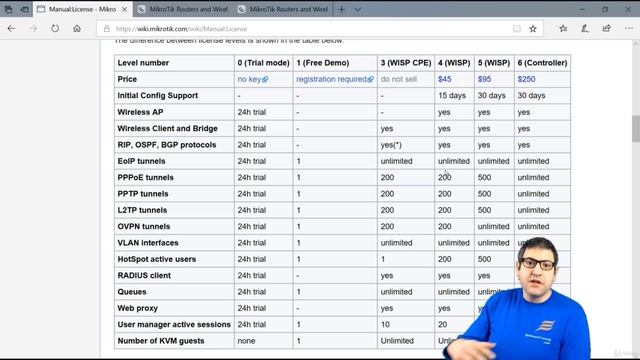Click 'Wireless AP' row label

pyautogui.click(x=140, y=112)
